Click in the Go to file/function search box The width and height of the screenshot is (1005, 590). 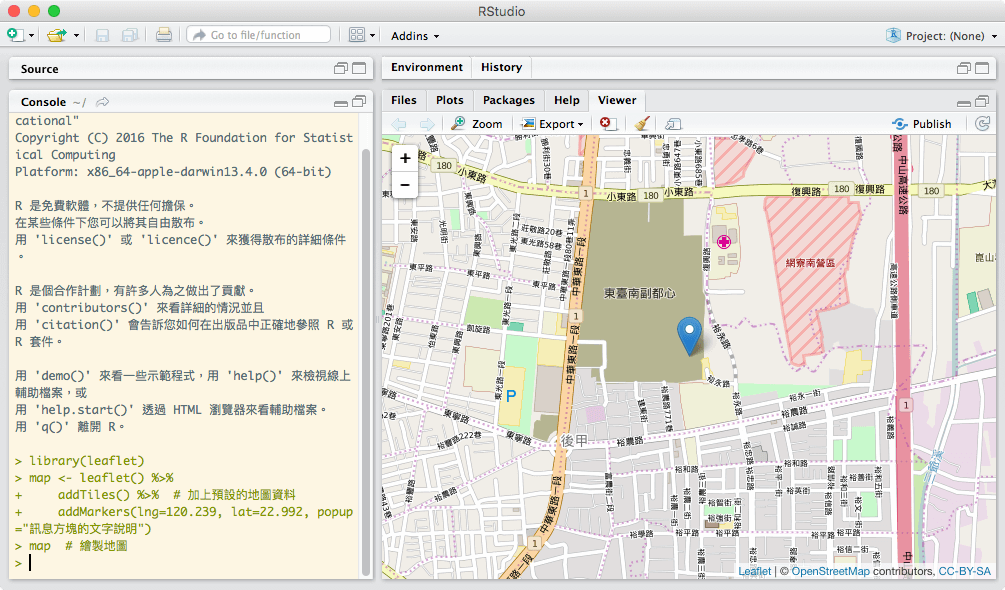point(258,35)
